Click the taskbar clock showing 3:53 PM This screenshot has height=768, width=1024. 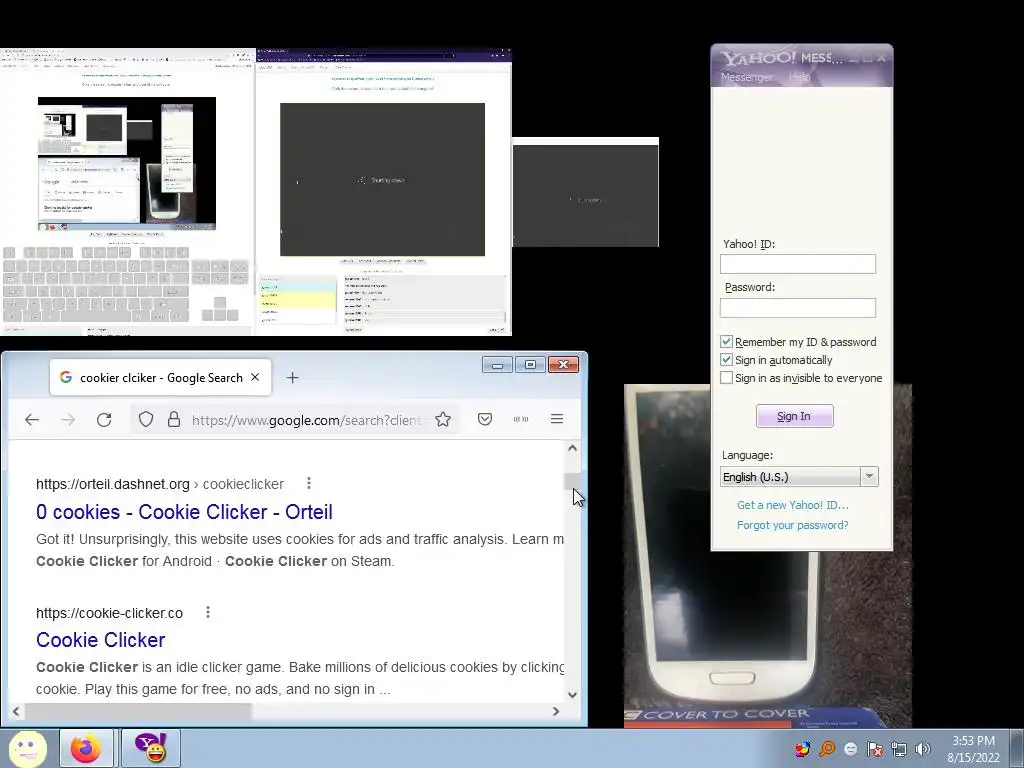973,749
